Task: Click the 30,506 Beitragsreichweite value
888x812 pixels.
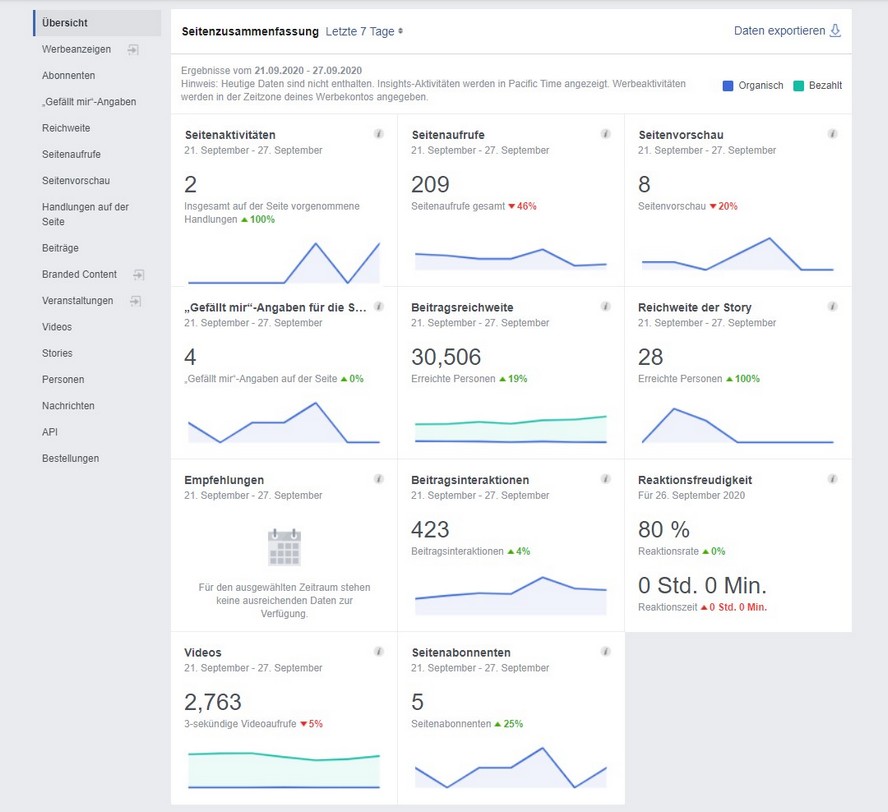Action: pyautogui.click(x=446, y=357)
